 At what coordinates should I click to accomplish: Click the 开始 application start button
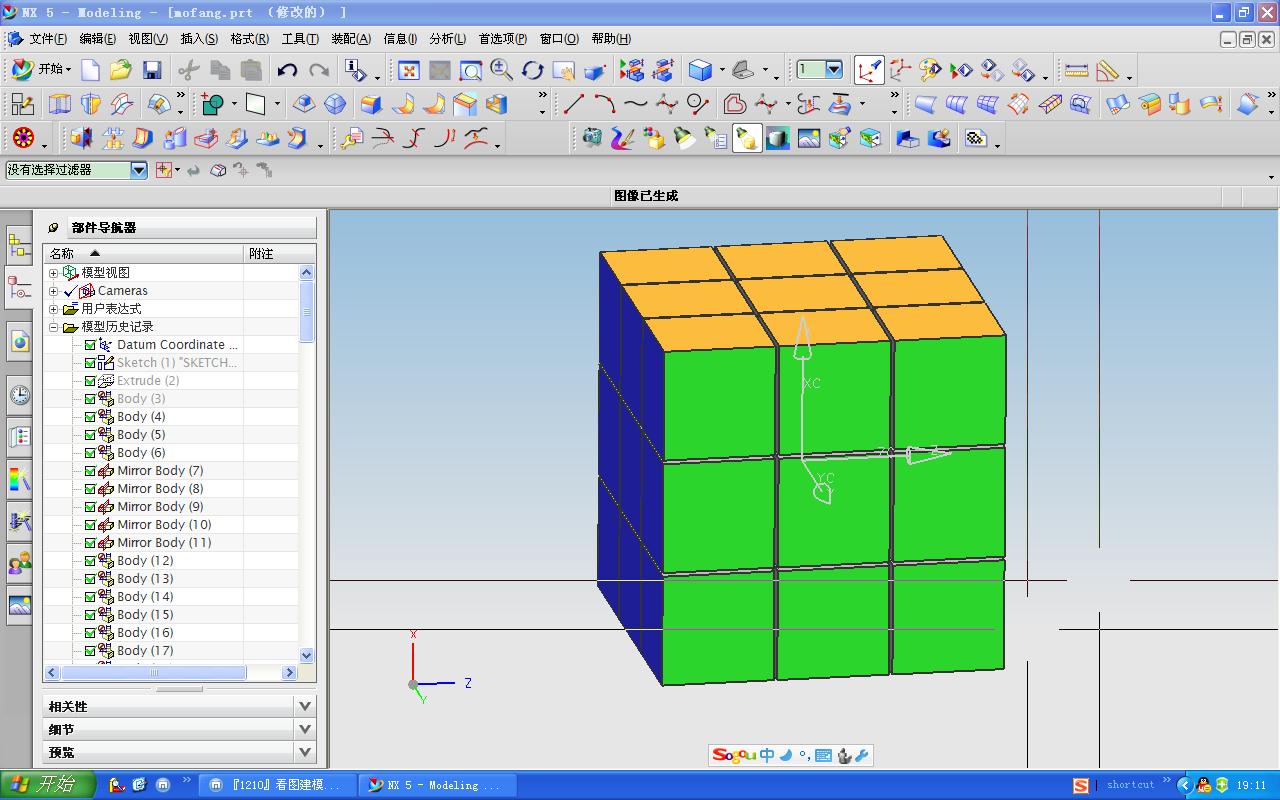[41, 70]
